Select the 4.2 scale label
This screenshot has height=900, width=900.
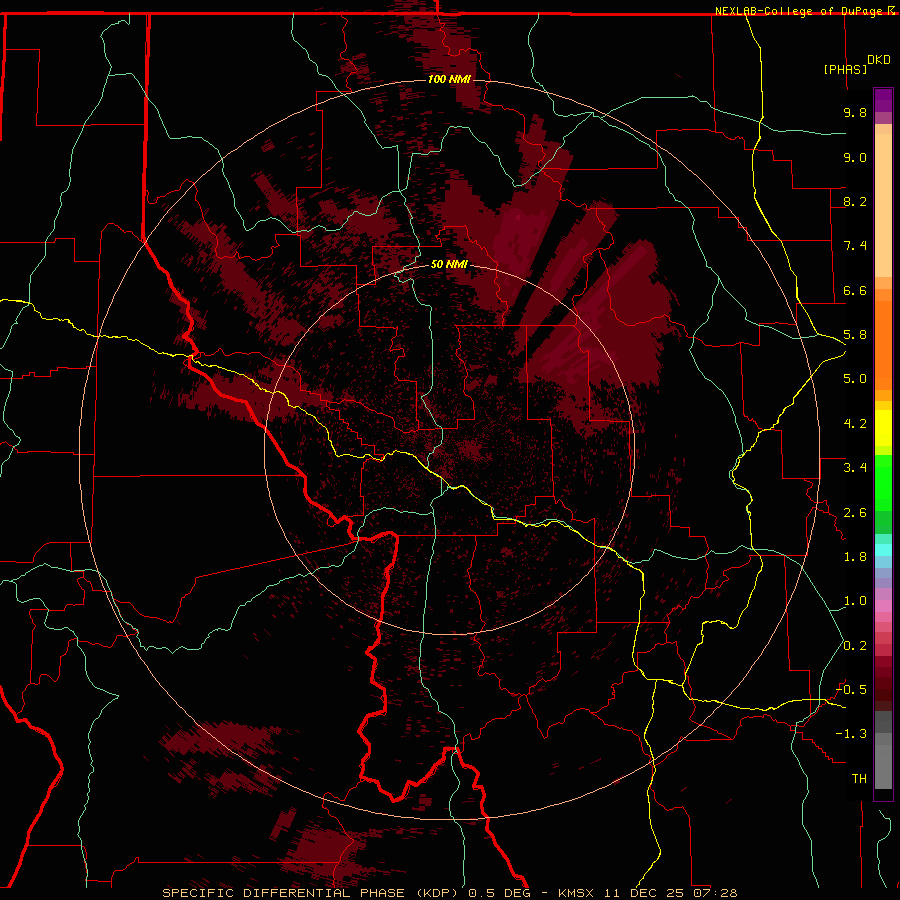[855, 424]
